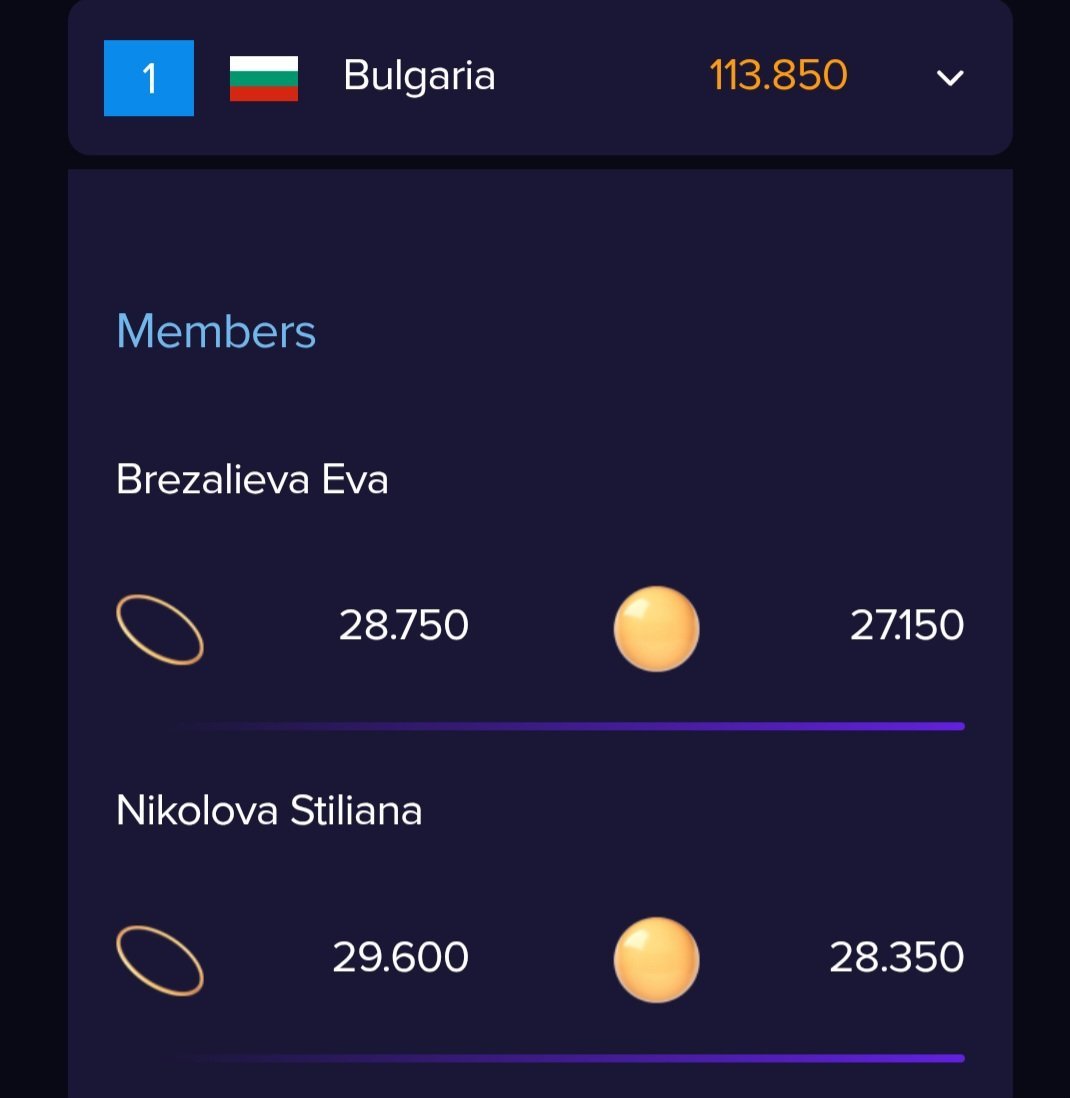Click Brezalieva Eva's hoop score 28.750
Screen dimensions: 1070x1098
point(404,627)
